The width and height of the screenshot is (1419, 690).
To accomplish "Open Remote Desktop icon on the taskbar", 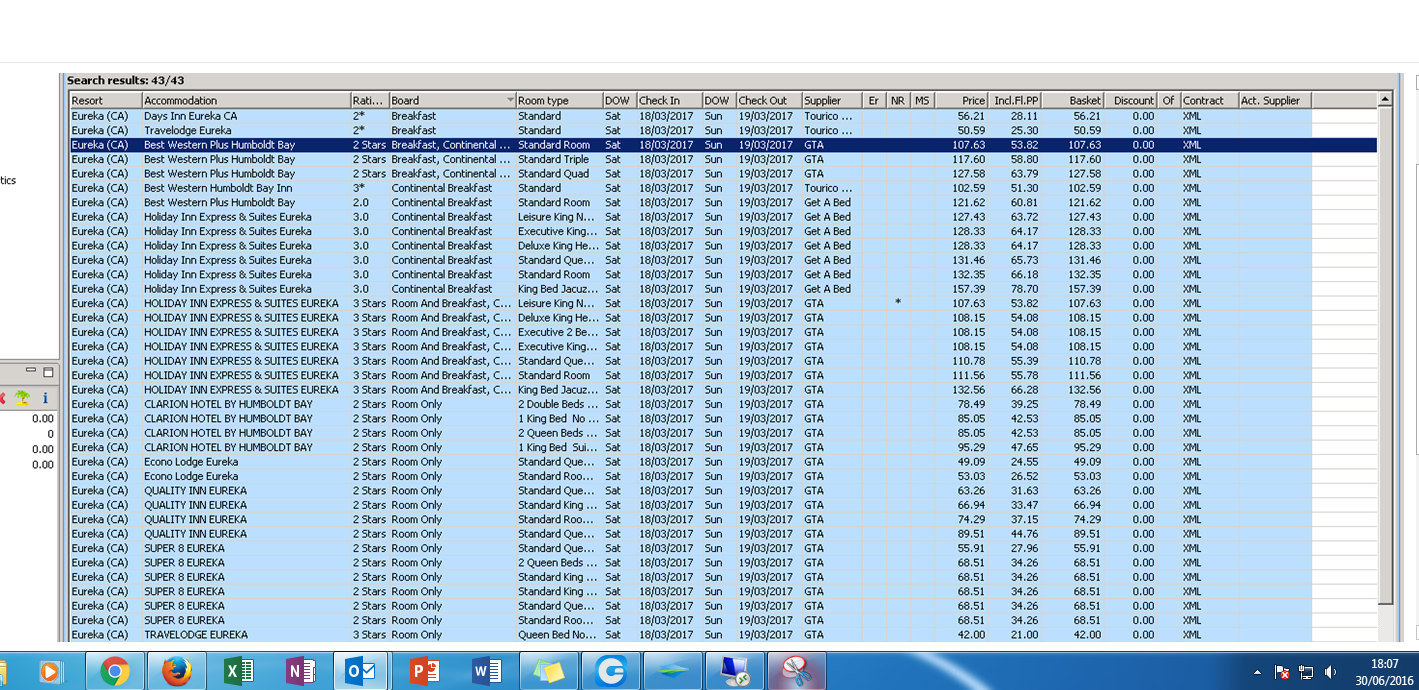I will [x=734, y=671].
